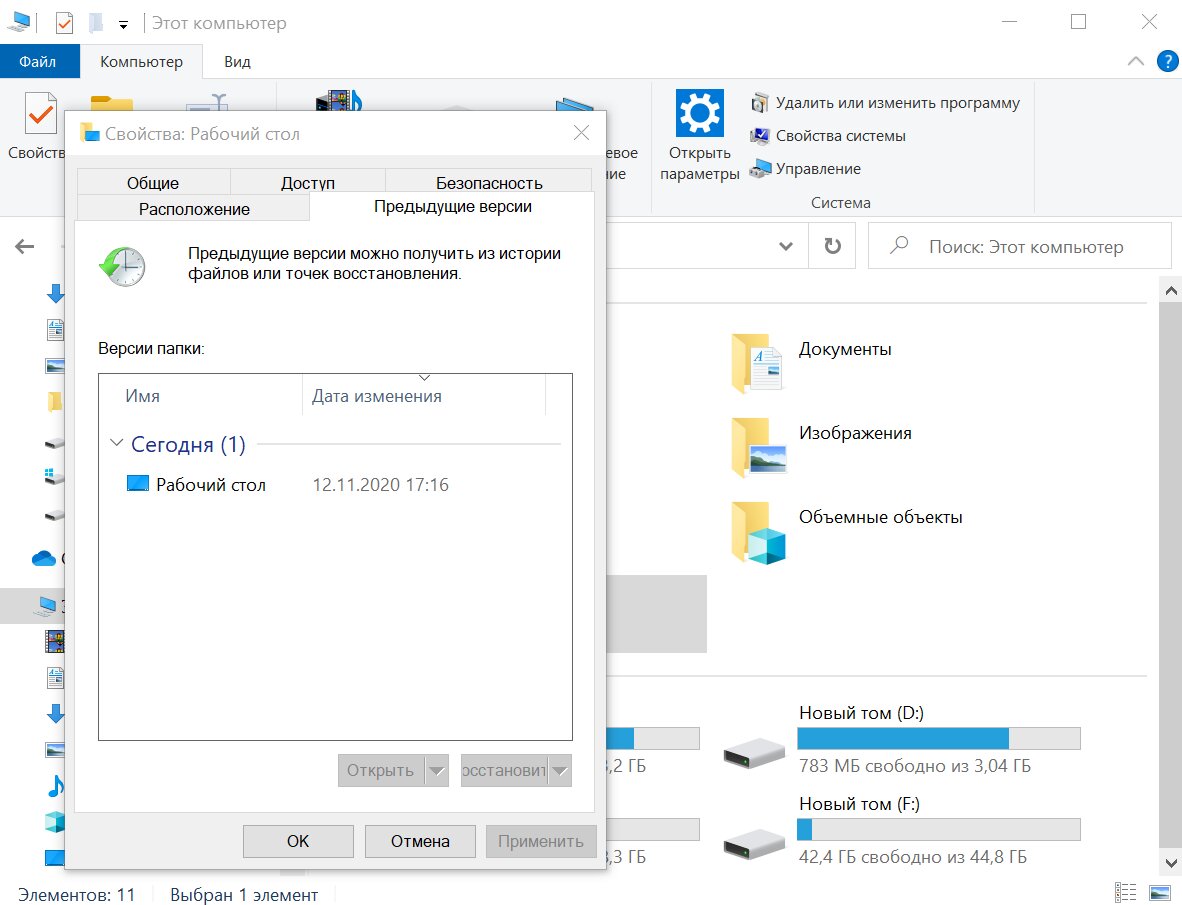Click the search field Поиск: Этот компьютер
The image size is (1182, 905).
[1019, 246]
